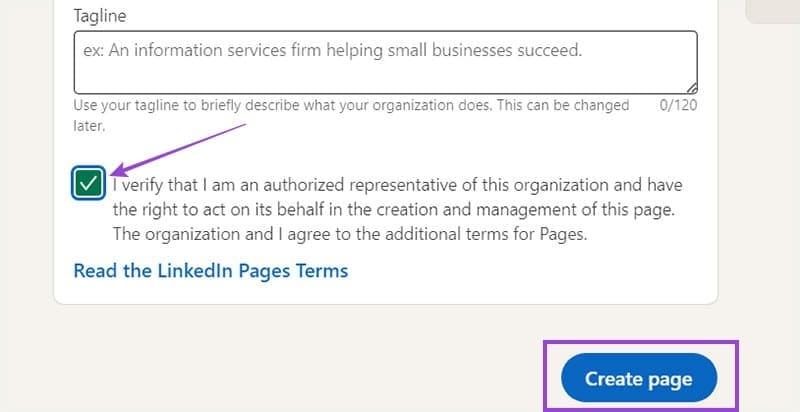
Task: Tick the authorized representative verification checkbox
Action: point(90,183)
